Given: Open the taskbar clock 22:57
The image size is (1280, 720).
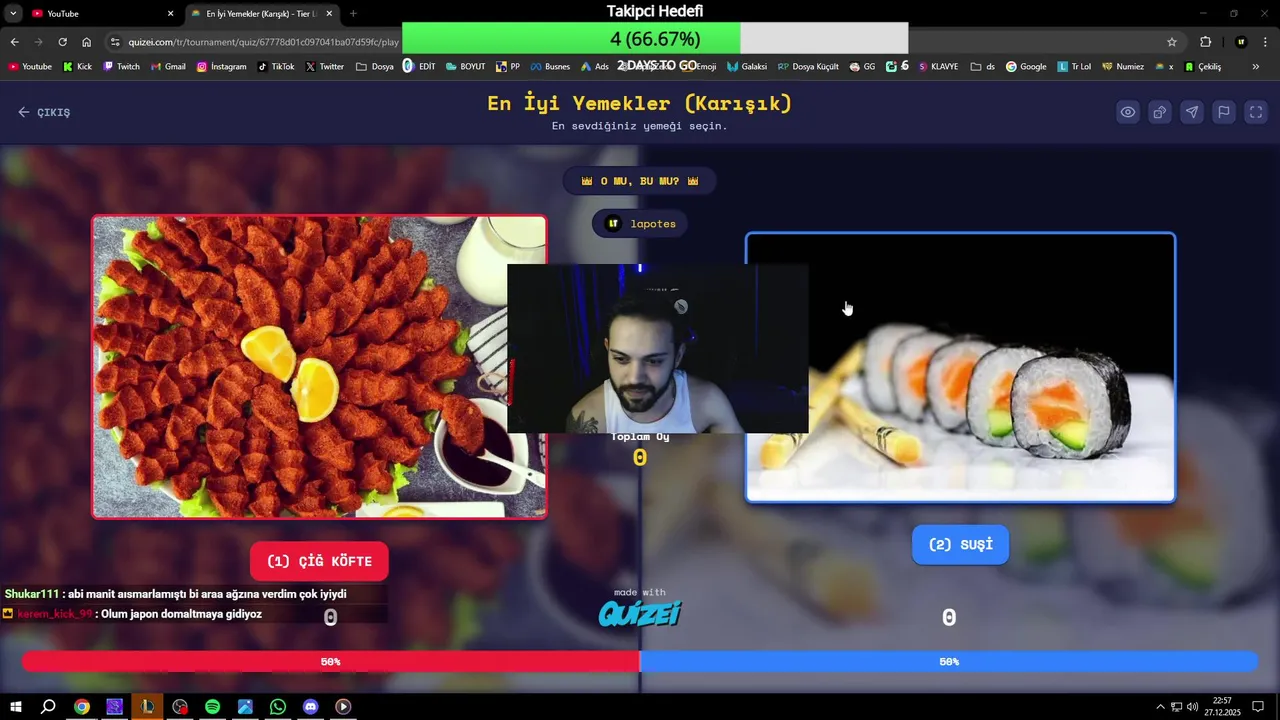Looking at the screenshot, I should (x=1222, y=707).
